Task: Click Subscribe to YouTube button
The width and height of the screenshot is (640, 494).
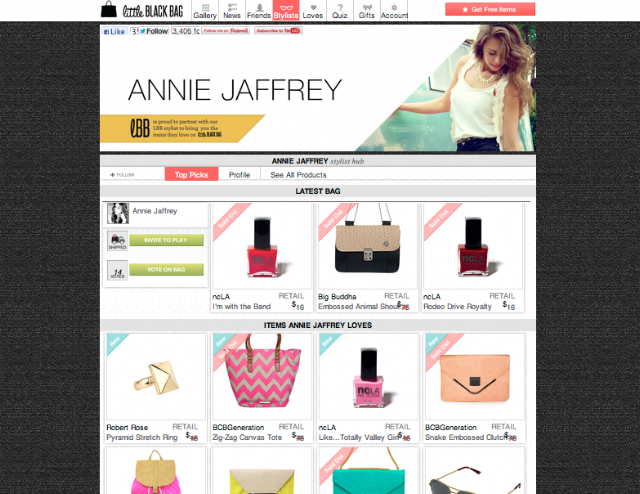Action: (x=278, y=31)
